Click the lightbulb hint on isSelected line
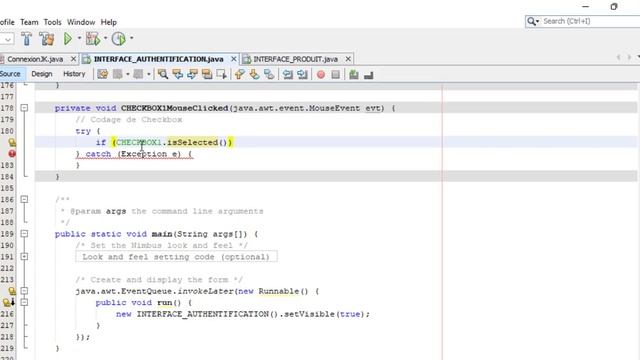640x360 pixels. point(12,142)
